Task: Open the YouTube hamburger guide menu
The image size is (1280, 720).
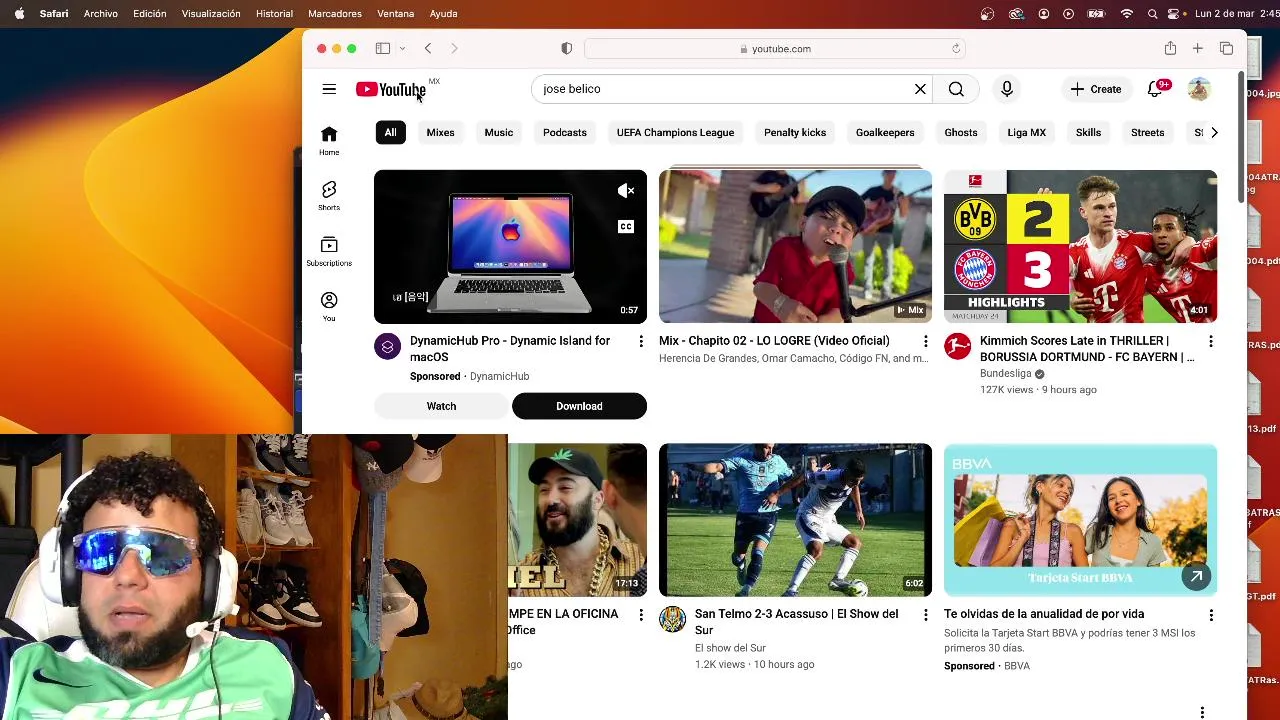Action: (329, 89)
